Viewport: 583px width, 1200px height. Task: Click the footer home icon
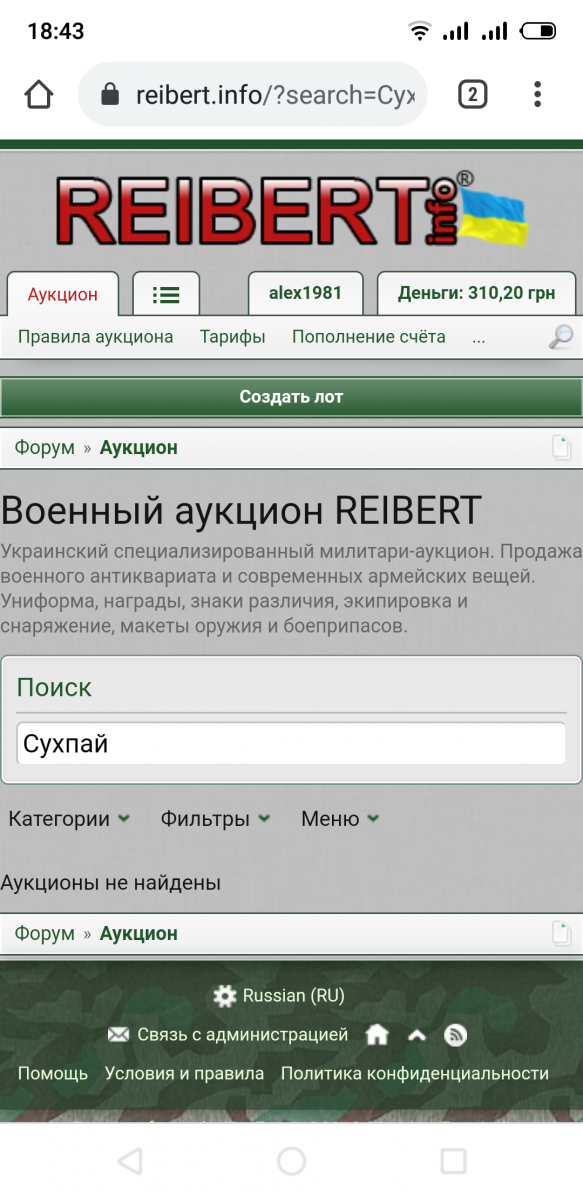pyautogui.click(x=377, y=1035)
